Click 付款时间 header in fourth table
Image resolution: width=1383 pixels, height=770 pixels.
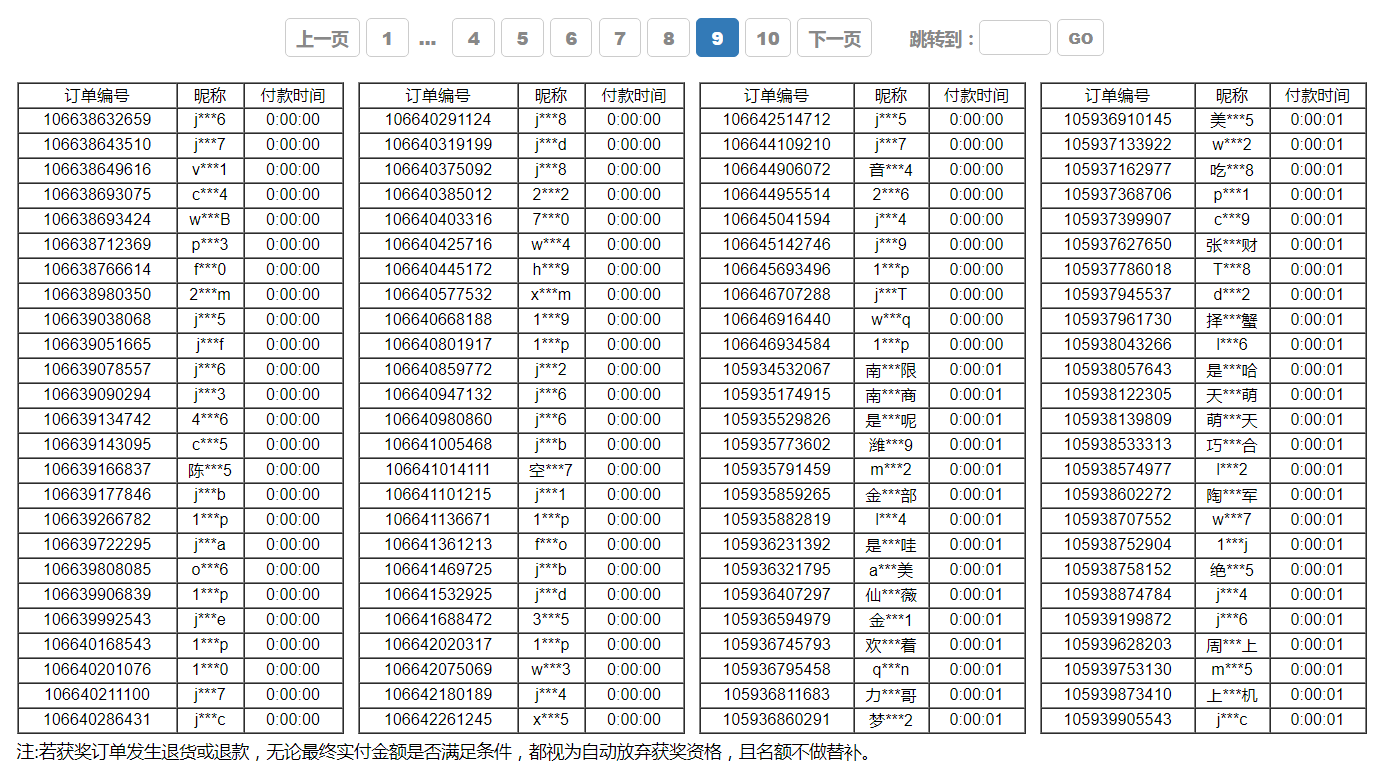pos(1317,96)
